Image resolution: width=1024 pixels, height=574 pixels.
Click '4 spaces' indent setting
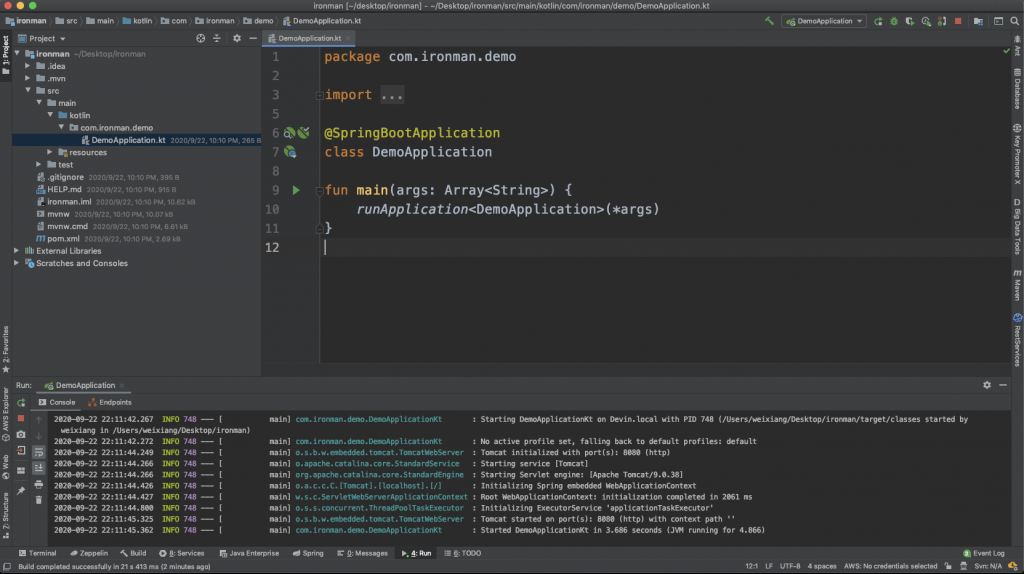(822, 566)
